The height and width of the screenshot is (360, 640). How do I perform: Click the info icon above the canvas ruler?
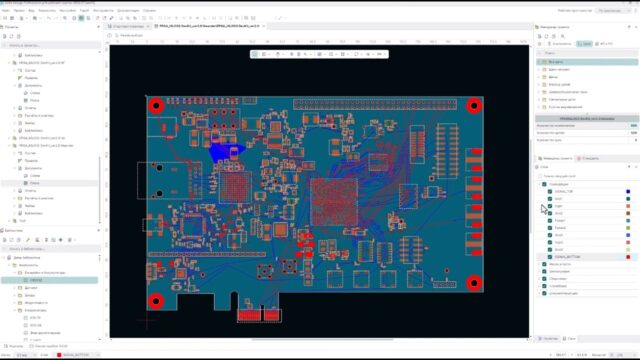click(x=109, y=36)
